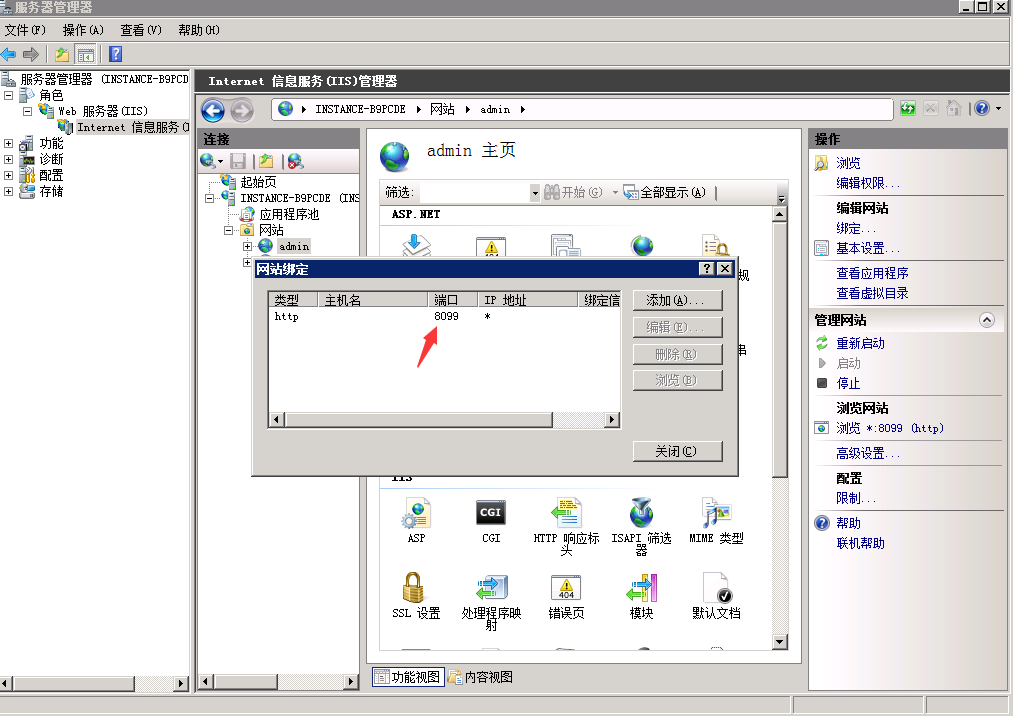
Task: Open the HTTP 响应标头 feature
Action: [x=566, y=526]
